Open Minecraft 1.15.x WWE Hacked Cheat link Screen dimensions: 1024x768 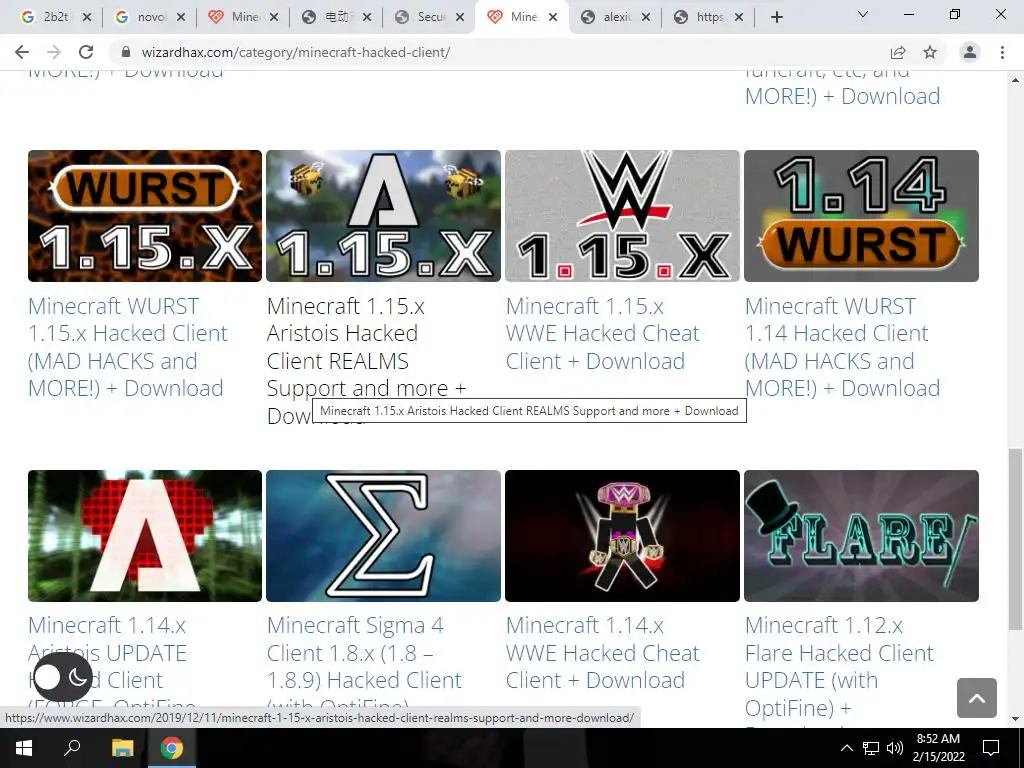[602, 333]
